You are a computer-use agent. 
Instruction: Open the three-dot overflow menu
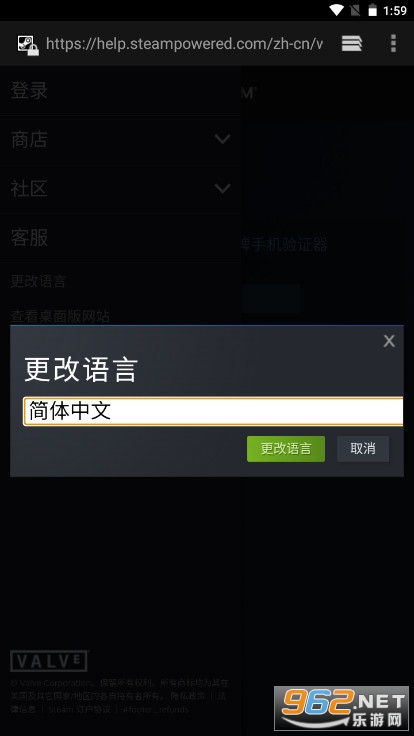pyautogui.click(x=393, y=44)
